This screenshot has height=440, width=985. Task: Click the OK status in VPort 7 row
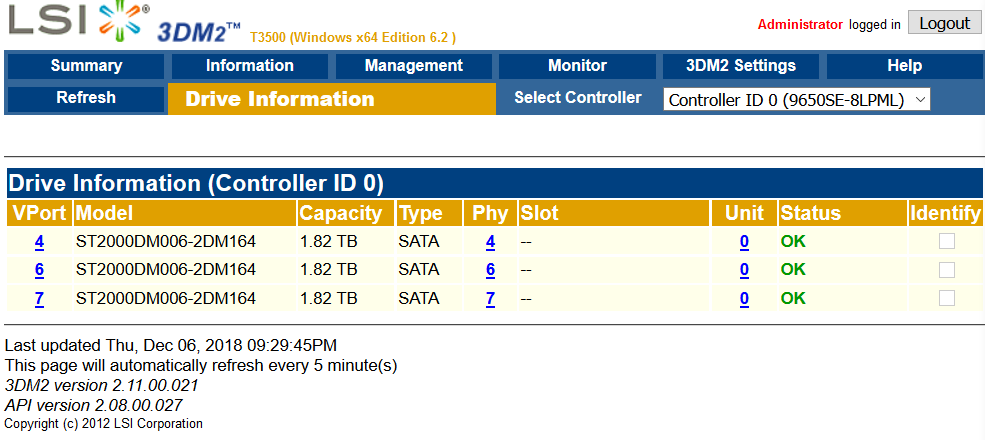pyautogui.click(x=793, y=298)
